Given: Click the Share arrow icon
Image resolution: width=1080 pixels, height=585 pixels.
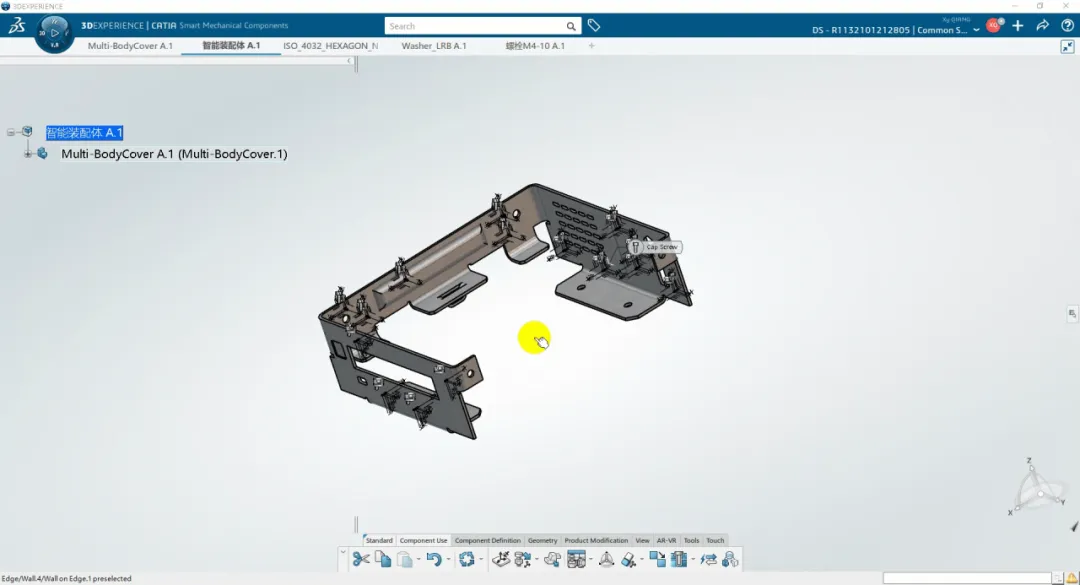Looking at the screenshot, I should point(1042,26).
